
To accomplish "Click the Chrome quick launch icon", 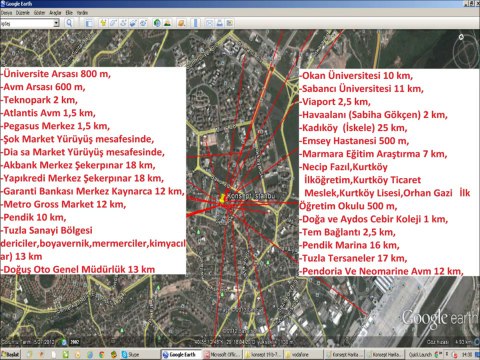I will point(101,354).
